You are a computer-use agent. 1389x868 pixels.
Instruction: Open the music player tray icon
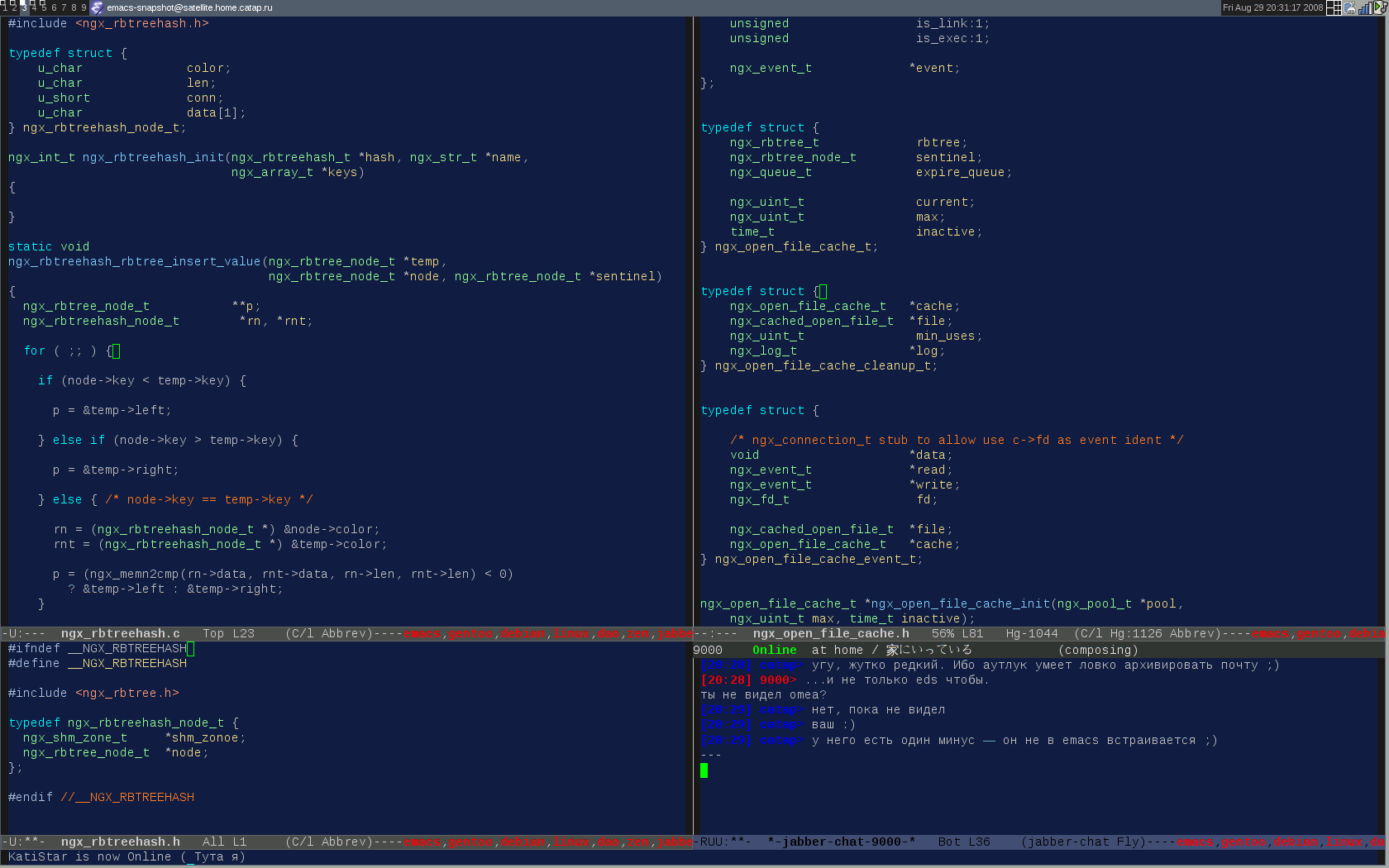pyautogui.click(x=1381, y=7)
